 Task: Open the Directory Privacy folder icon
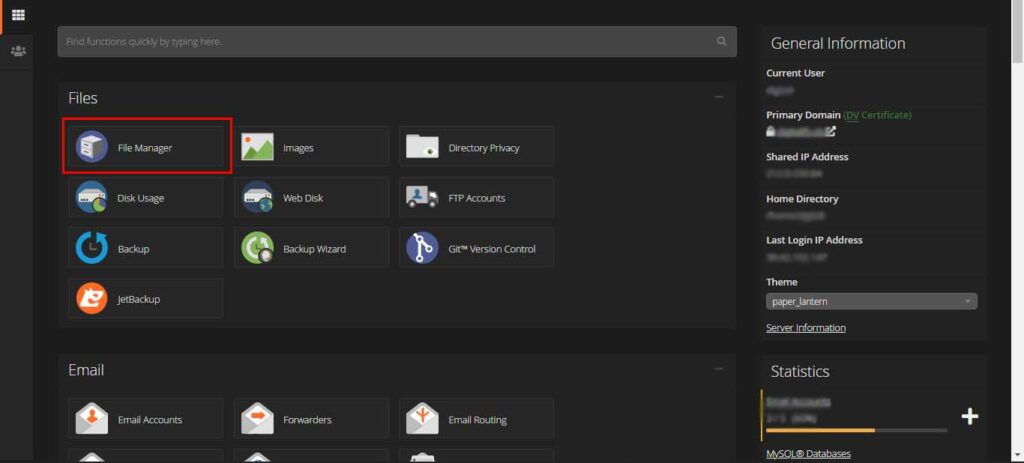(423, 146)
